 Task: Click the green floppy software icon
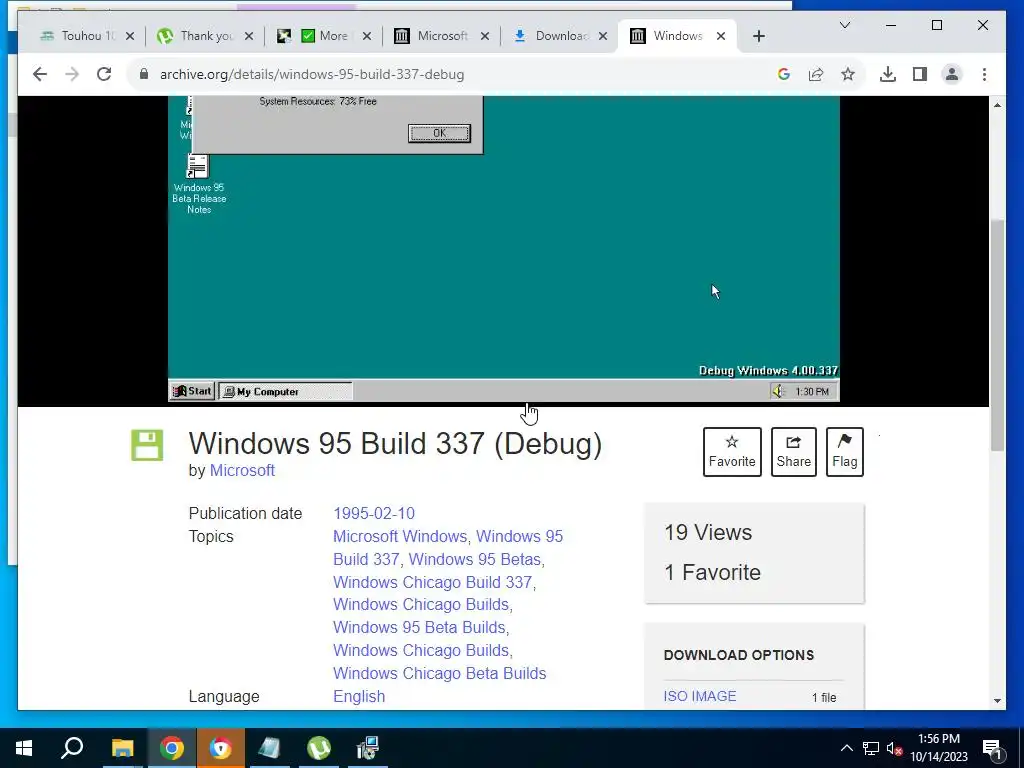[147, 445]
